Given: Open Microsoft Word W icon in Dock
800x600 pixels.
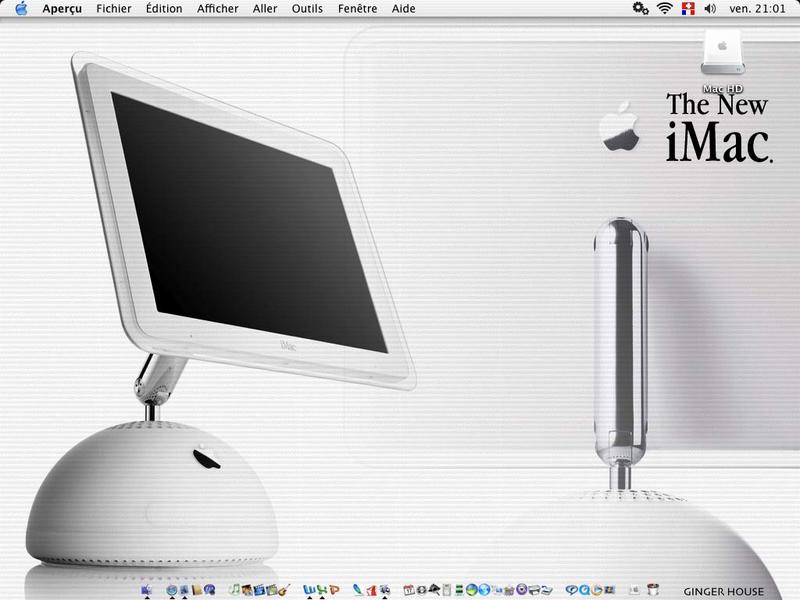Looking at the screenshot, I should pyautogui.click(x=309, y=590).
